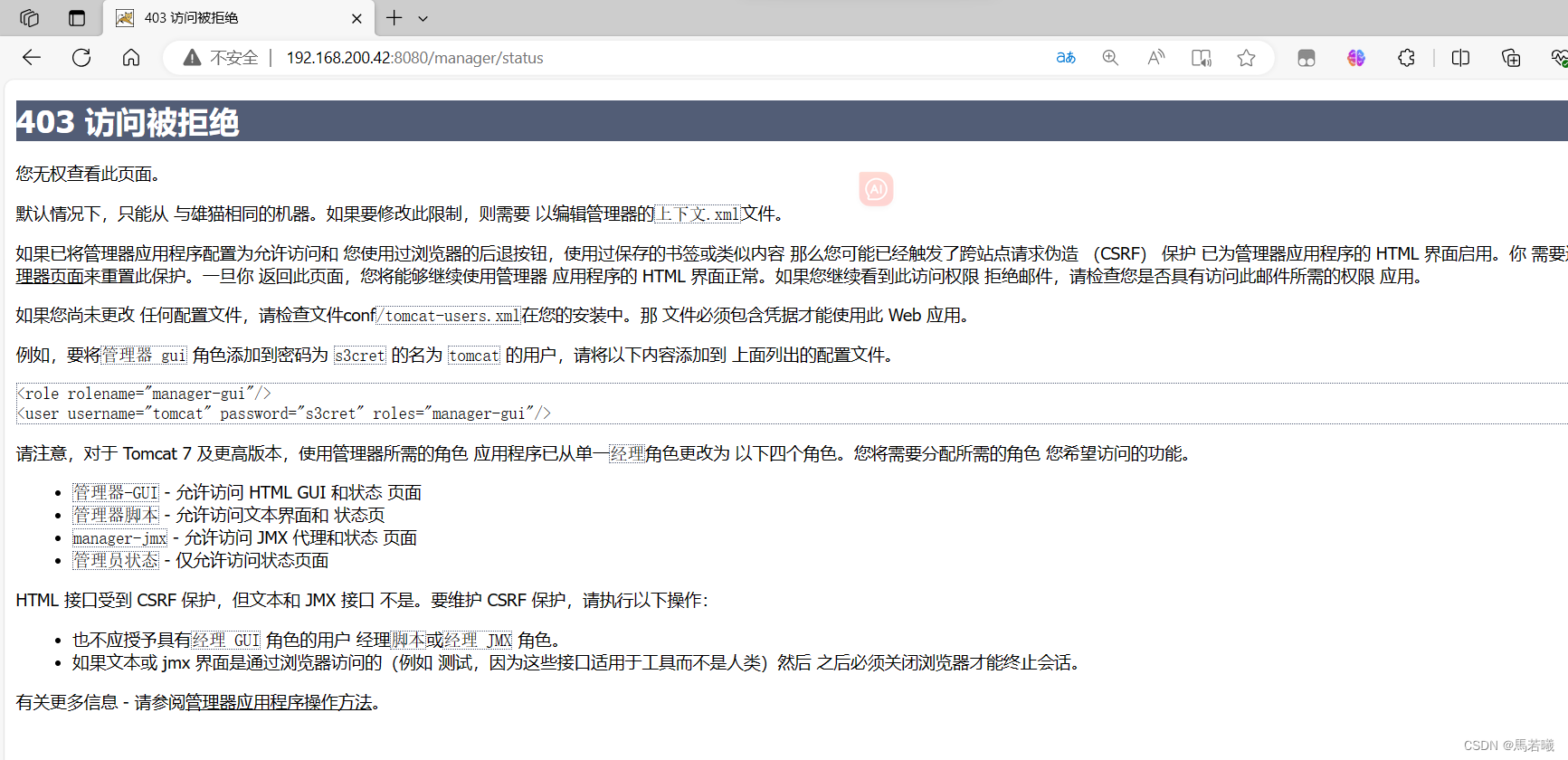Open the 管理器应用程序操作方法 link
Screen dimensions: 1568x760
[x=279, y=702]
